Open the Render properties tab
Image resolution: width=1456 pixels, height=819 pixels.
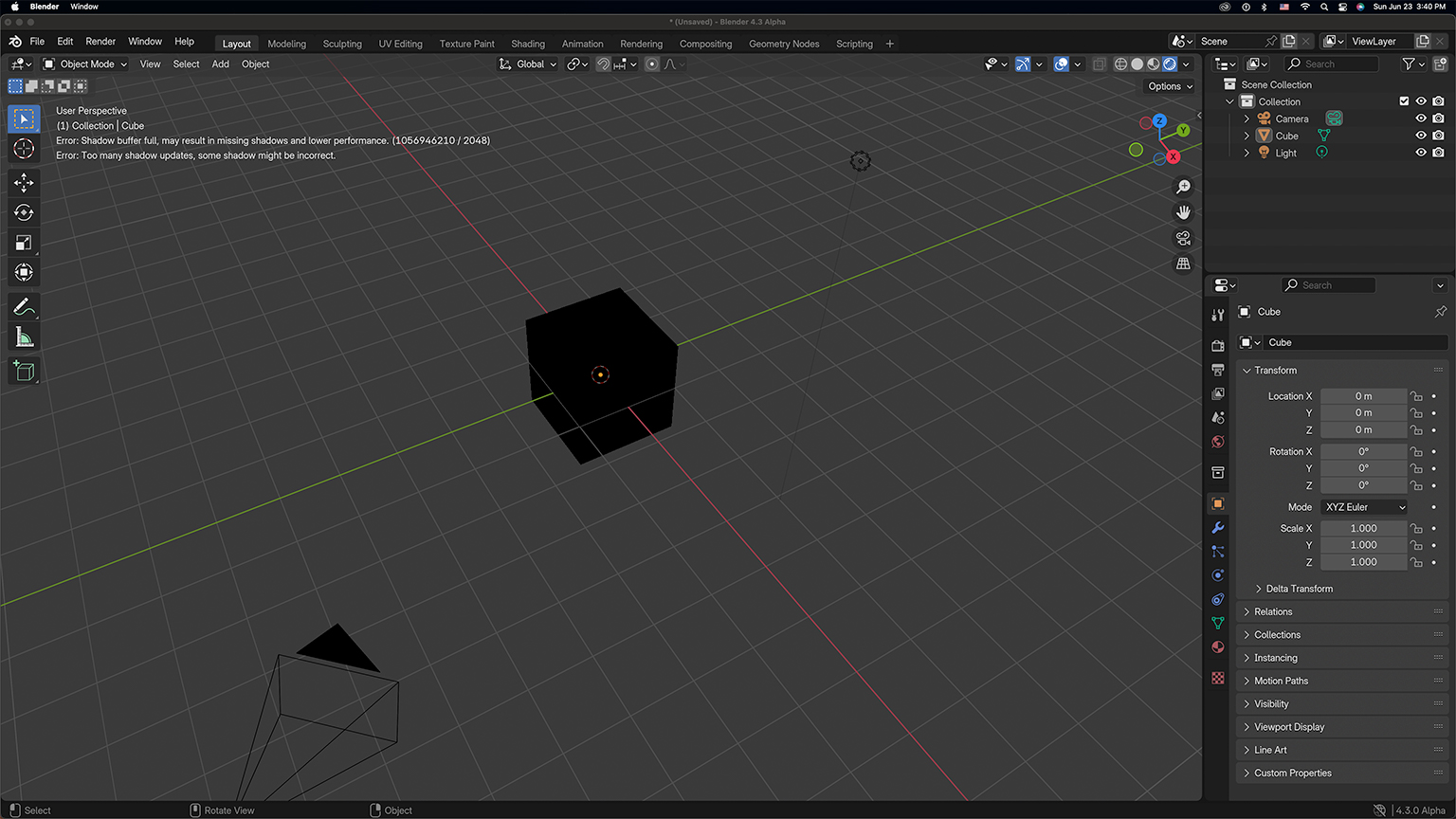[1217, 345]
